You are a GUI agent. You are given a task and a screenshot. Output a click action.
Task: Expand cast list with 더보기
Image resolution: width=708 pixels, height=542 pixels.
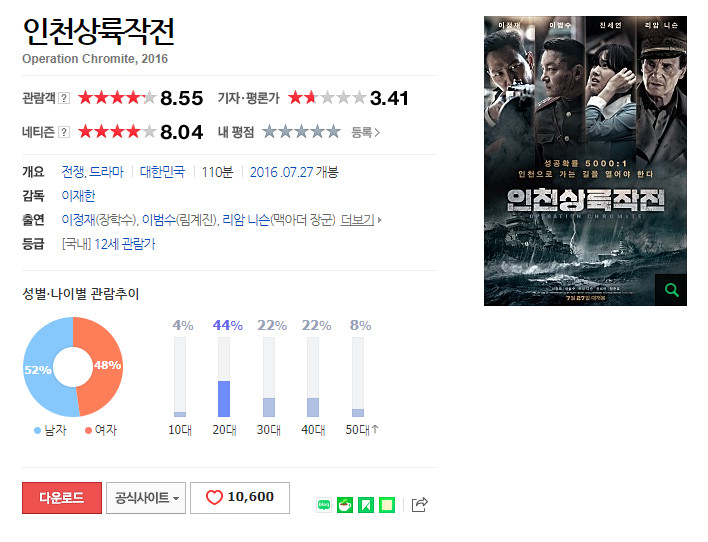(x=361, y=220)
